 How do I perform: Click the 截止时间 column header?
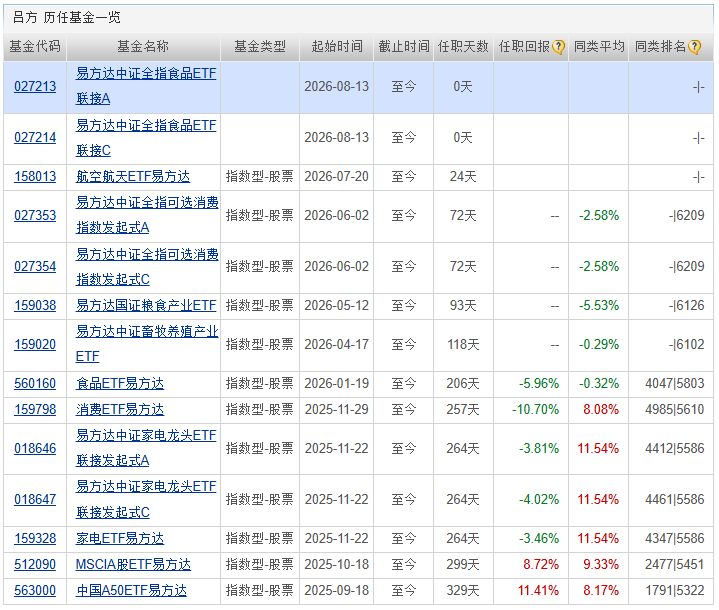point(404,46)
